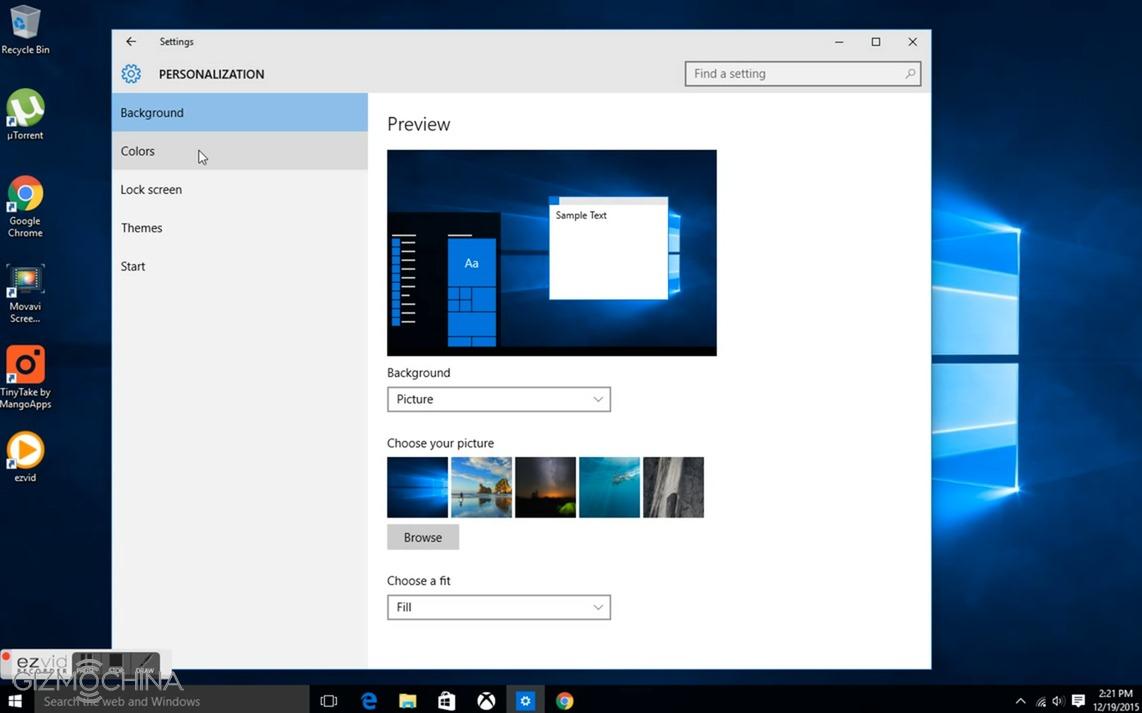Click the Browse button

(x=423, y=537)
